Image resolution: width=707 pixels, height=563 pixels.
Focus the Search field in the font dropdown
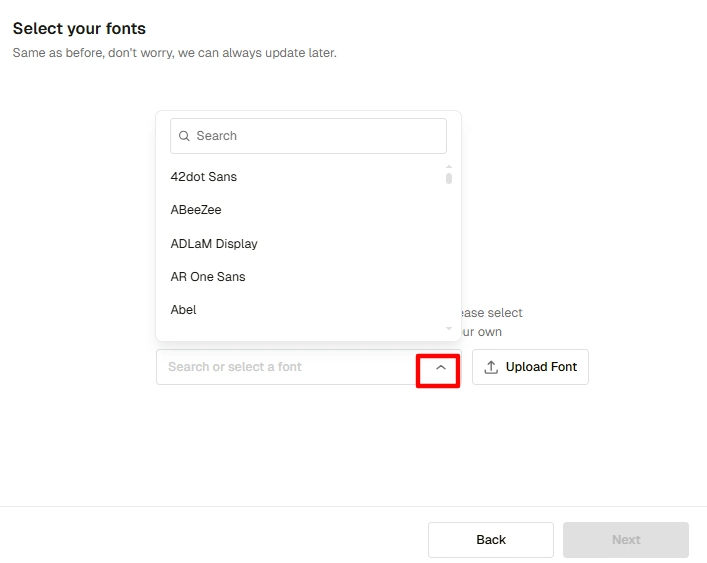(315, 136)
